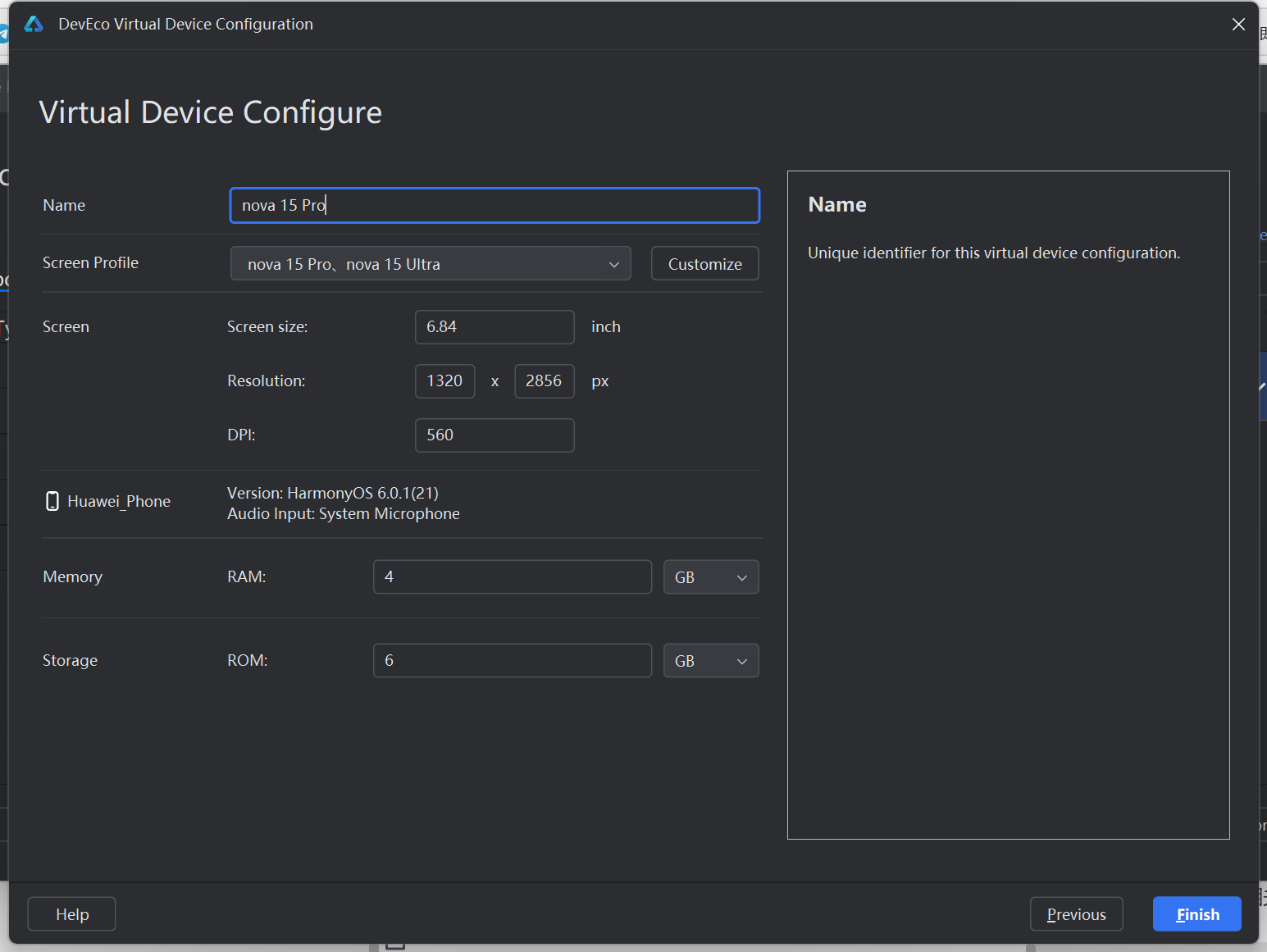Click the DevEco logo icon in title bar
This screenshot has height=952, width=1267.
tap(34, 25)
